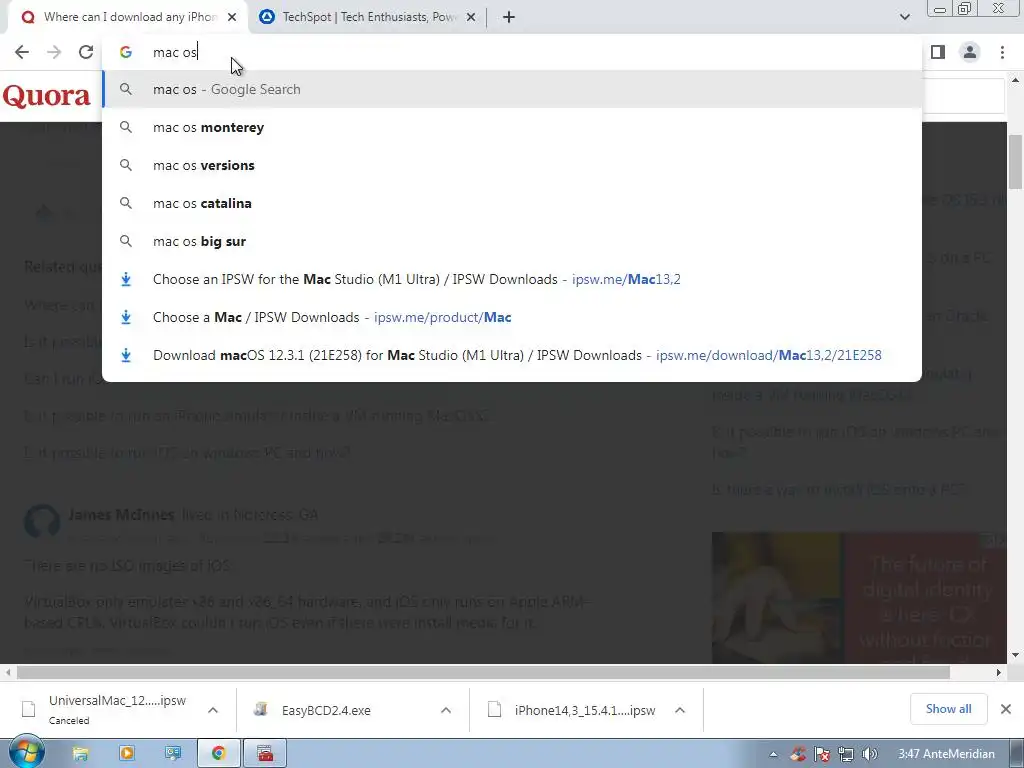Image resolution: width=1024 pixels, height=768 pixels.
Task: Choose 'mac os - Google Search' suggestion
Action: [512, 89]
